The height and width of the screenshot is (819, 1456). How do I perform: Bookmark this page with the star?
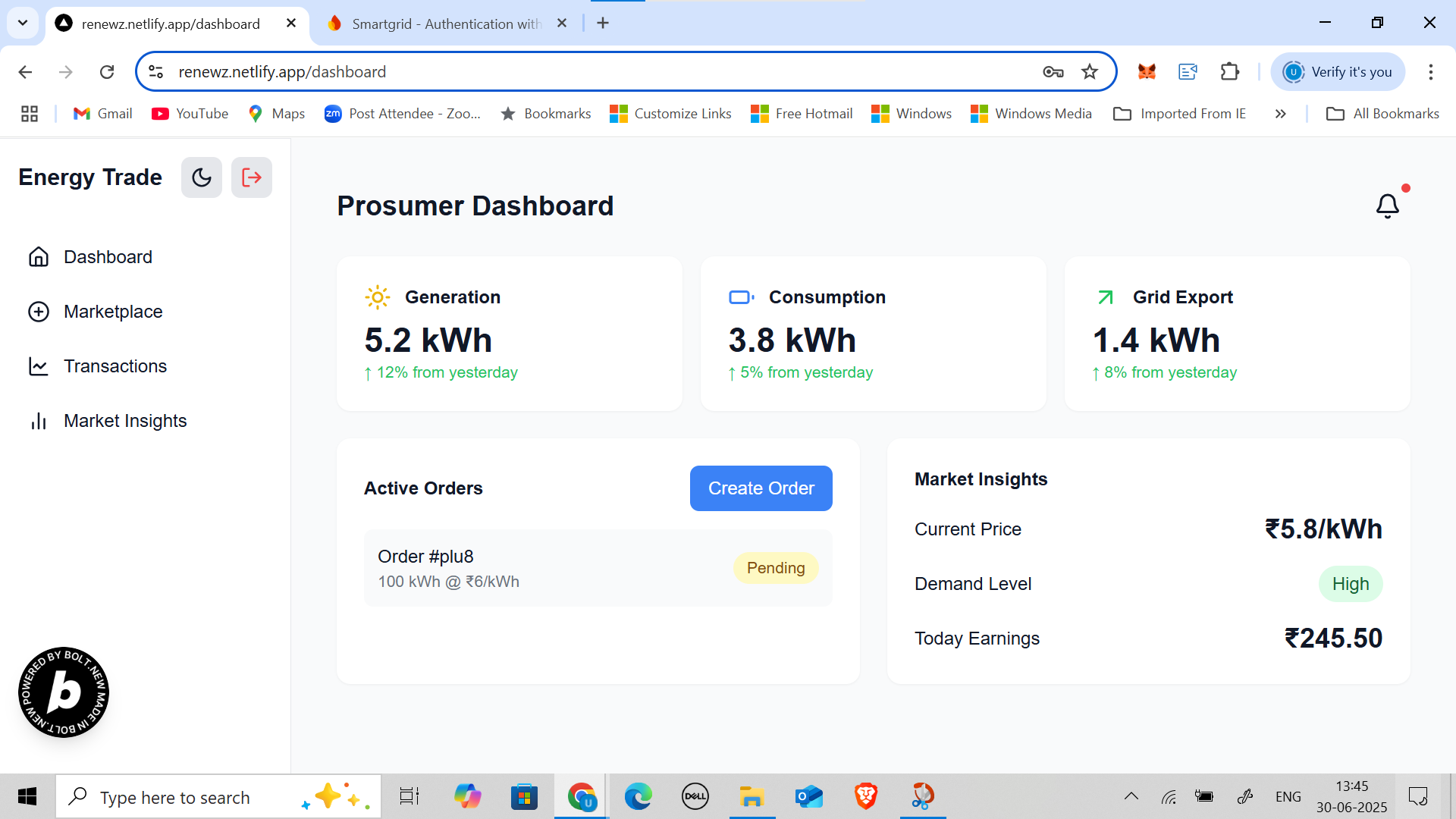click(x=1090, y=72)
